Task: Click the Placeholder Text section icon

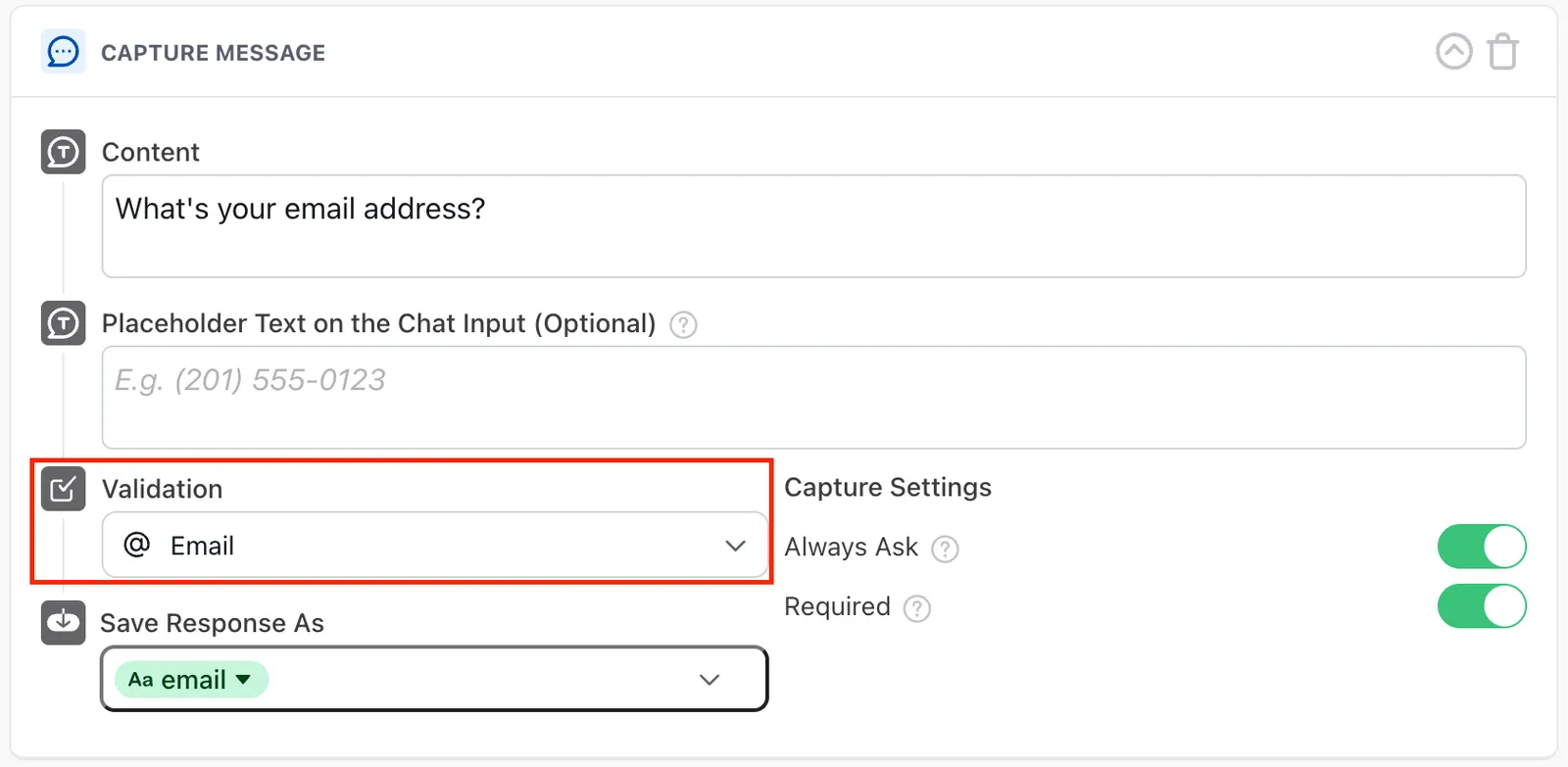Action: tap(63, 323)
